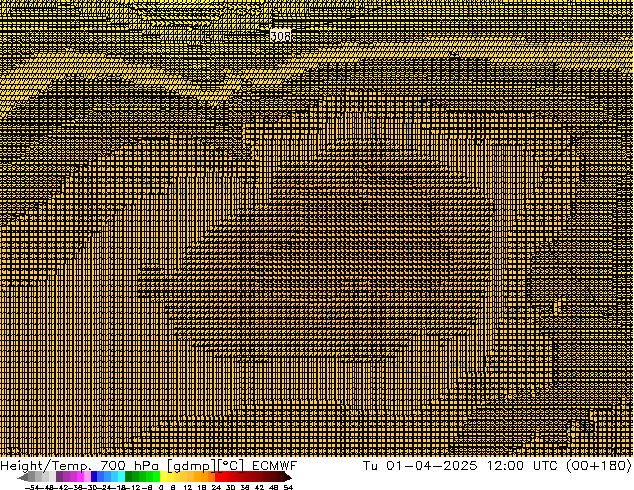Click the Height/Temp. 700 hPa title text
The height and width of the screenshot is (490, 634).
pyautogui.click(x=79, y=465)
